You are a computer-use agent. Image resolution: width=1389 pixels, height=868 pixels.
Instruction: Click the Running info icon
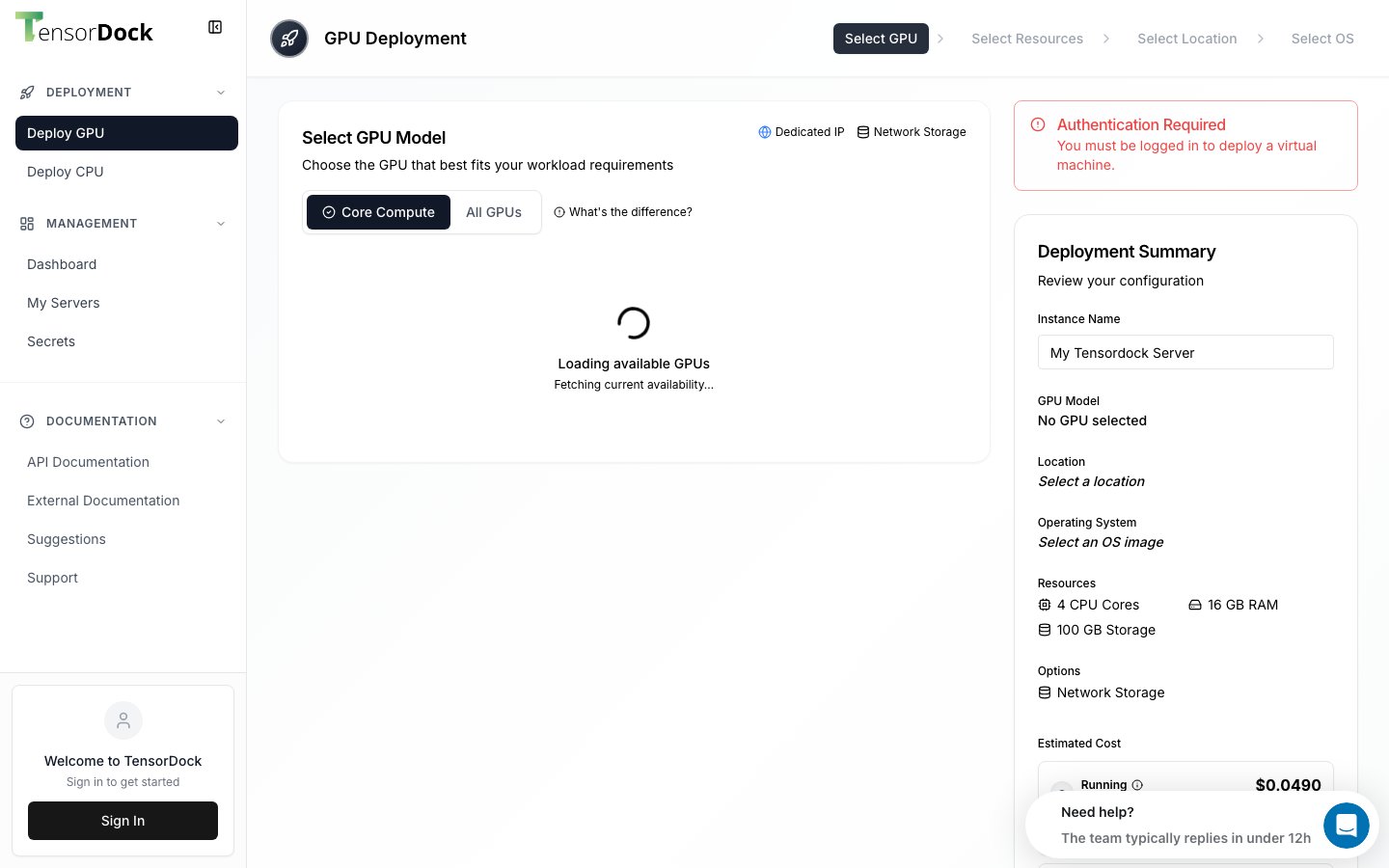[x=1137, y=785]
